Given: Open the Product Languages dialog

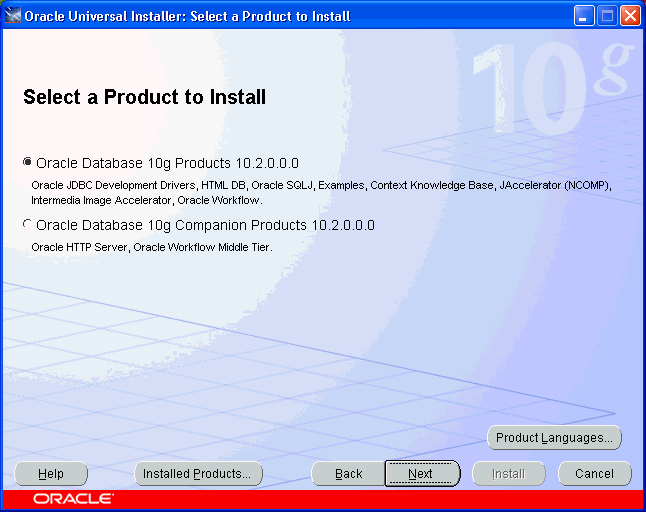Looking at the screenshot, I should (554, 438).
